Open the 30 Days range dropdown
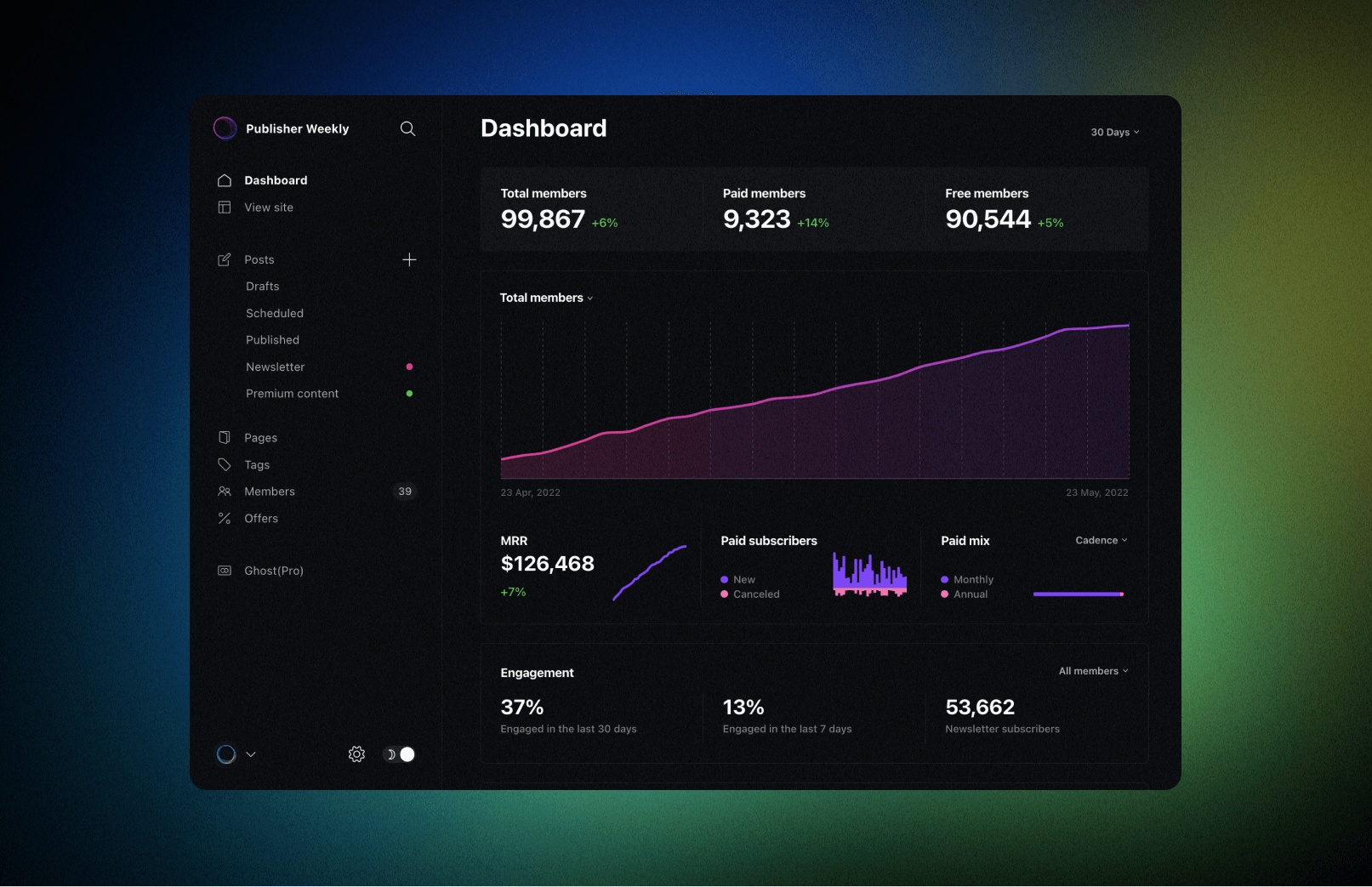 pos(1115,132)
